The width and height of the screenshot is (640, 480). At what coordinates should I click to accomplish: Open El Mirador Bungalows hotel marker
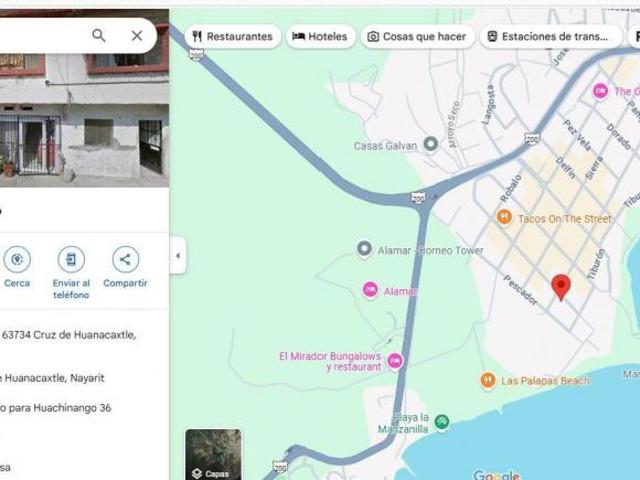[395, 361]
